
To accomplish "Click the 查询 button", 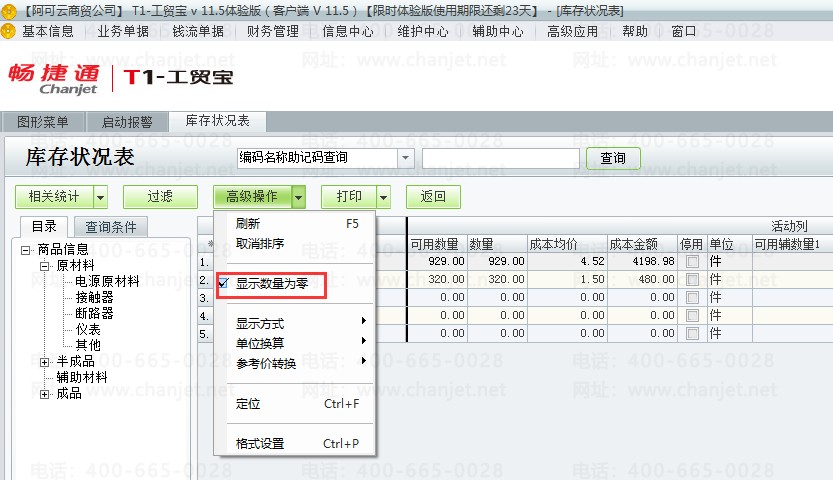I will [613, 158].
